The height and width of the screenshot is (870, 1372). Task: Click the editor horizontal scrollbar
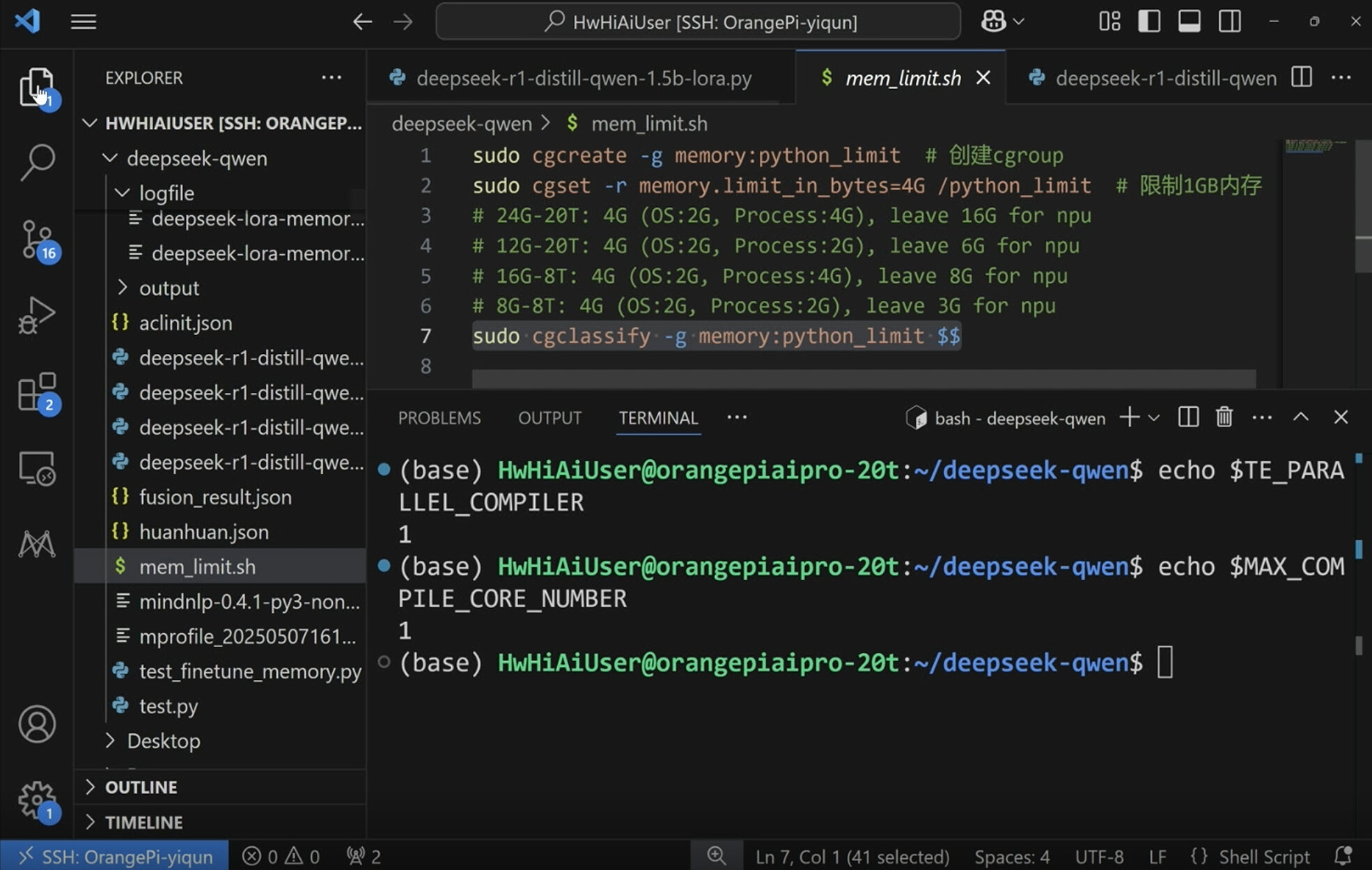click(864, 379)
